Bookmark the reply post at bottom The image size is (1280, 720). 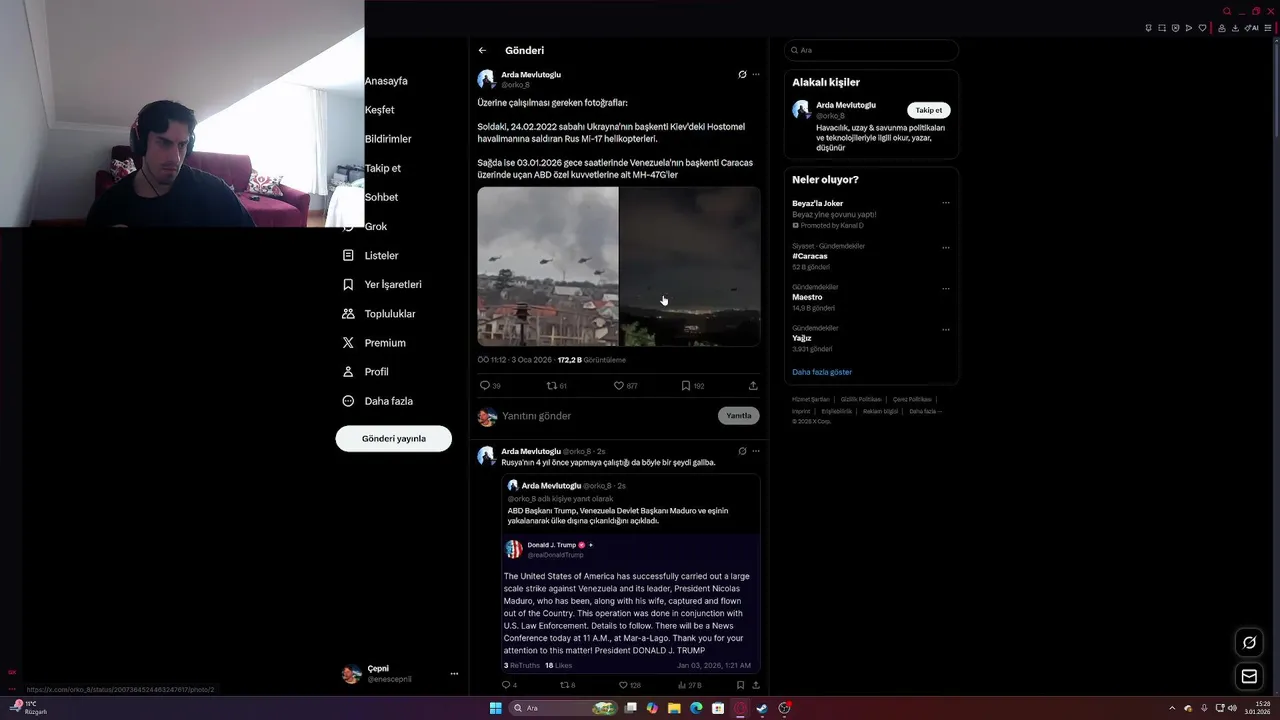click(x=740, y=685)
